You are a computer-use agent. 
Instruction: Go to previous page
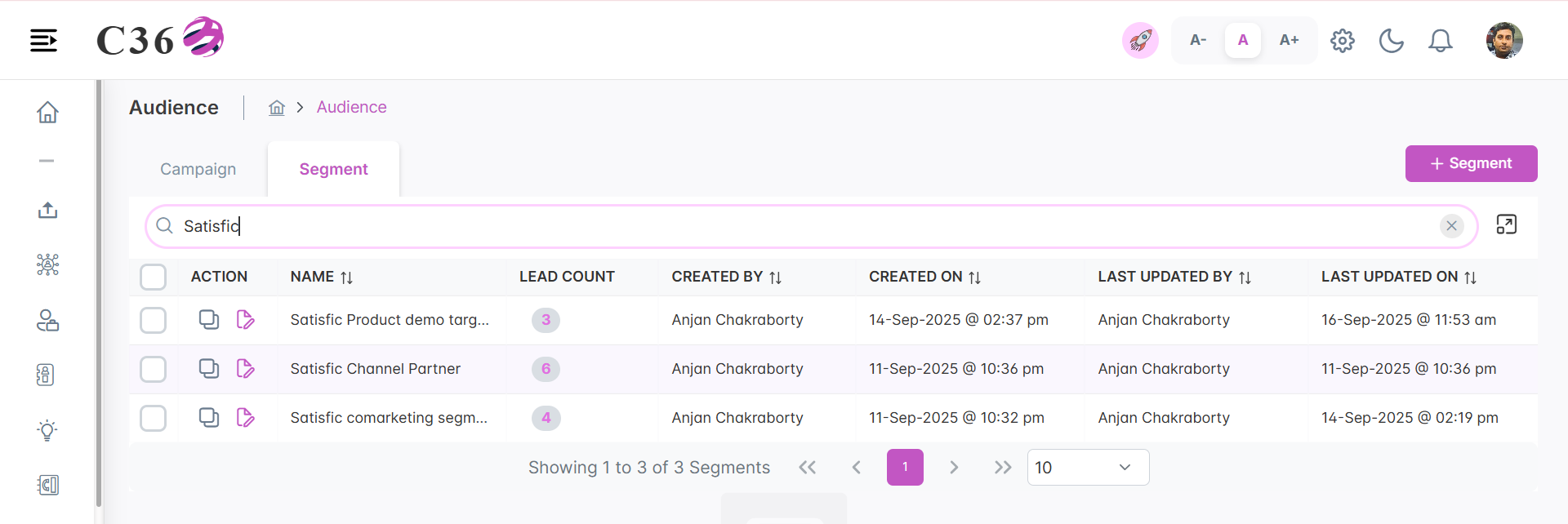(x=856, y=467)
